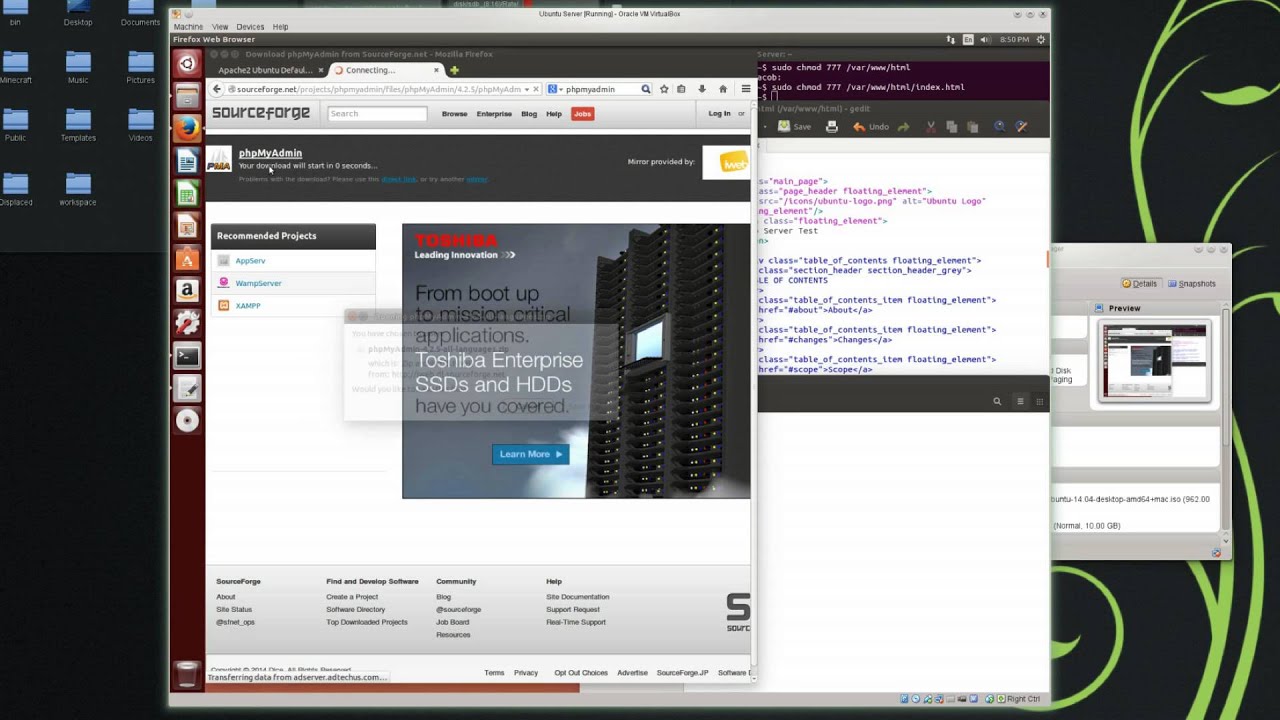Select the Connecting... Firefox tab
1280x720 pixels.
coord(386,70)
